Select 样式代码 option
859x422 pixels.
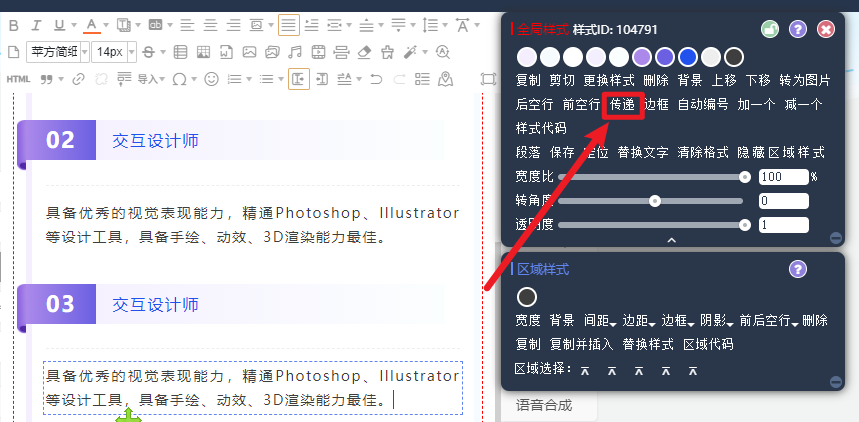[x=541, y=128]
